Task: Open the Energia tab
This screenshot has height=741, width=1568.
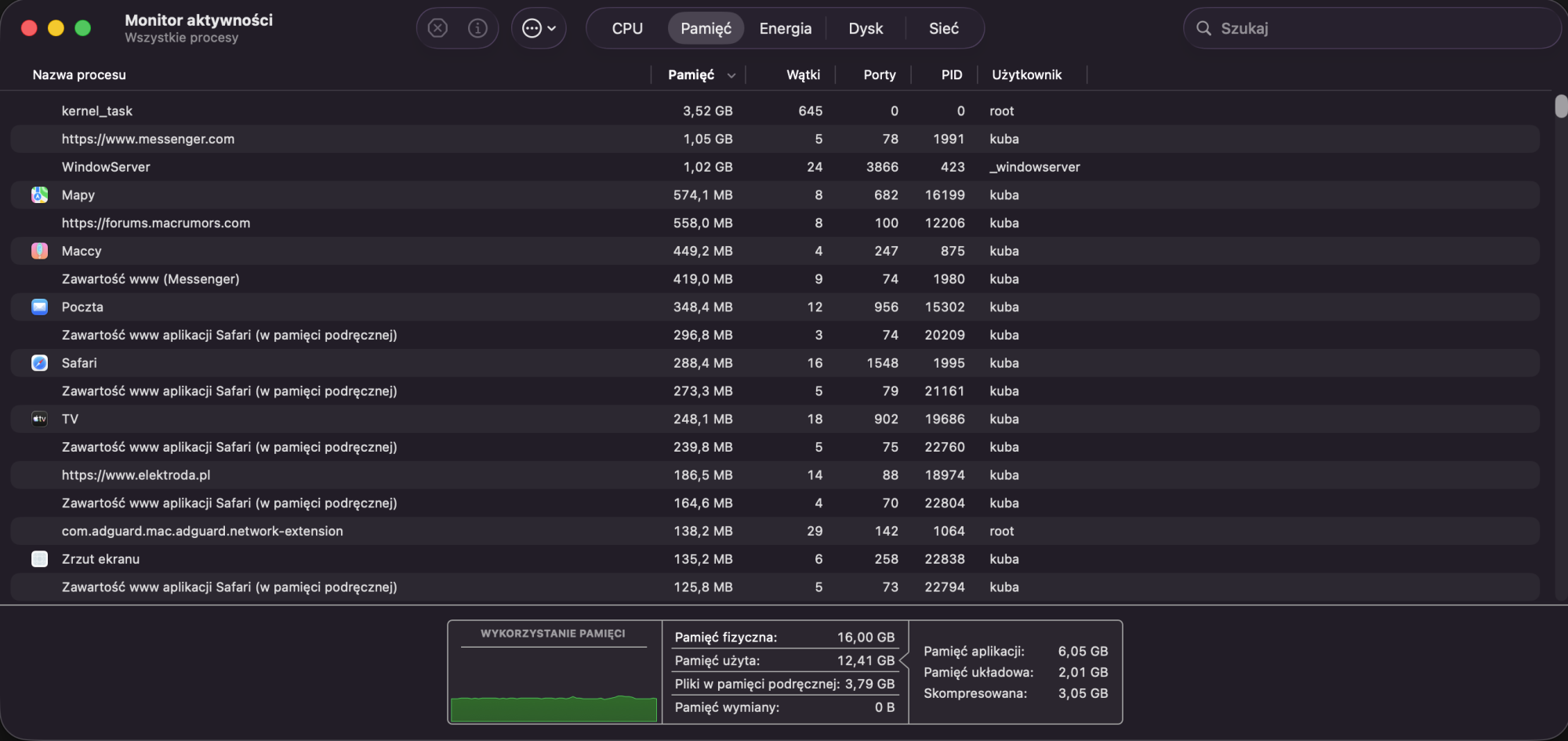Action: click(786, 28)
